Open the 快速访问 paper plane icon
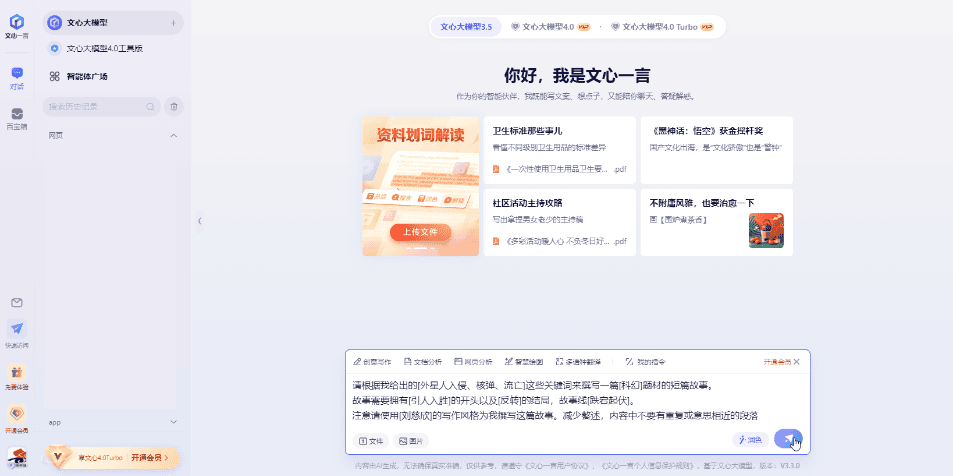The width and height of the screenshot is (953, 476). click(17, 334)
